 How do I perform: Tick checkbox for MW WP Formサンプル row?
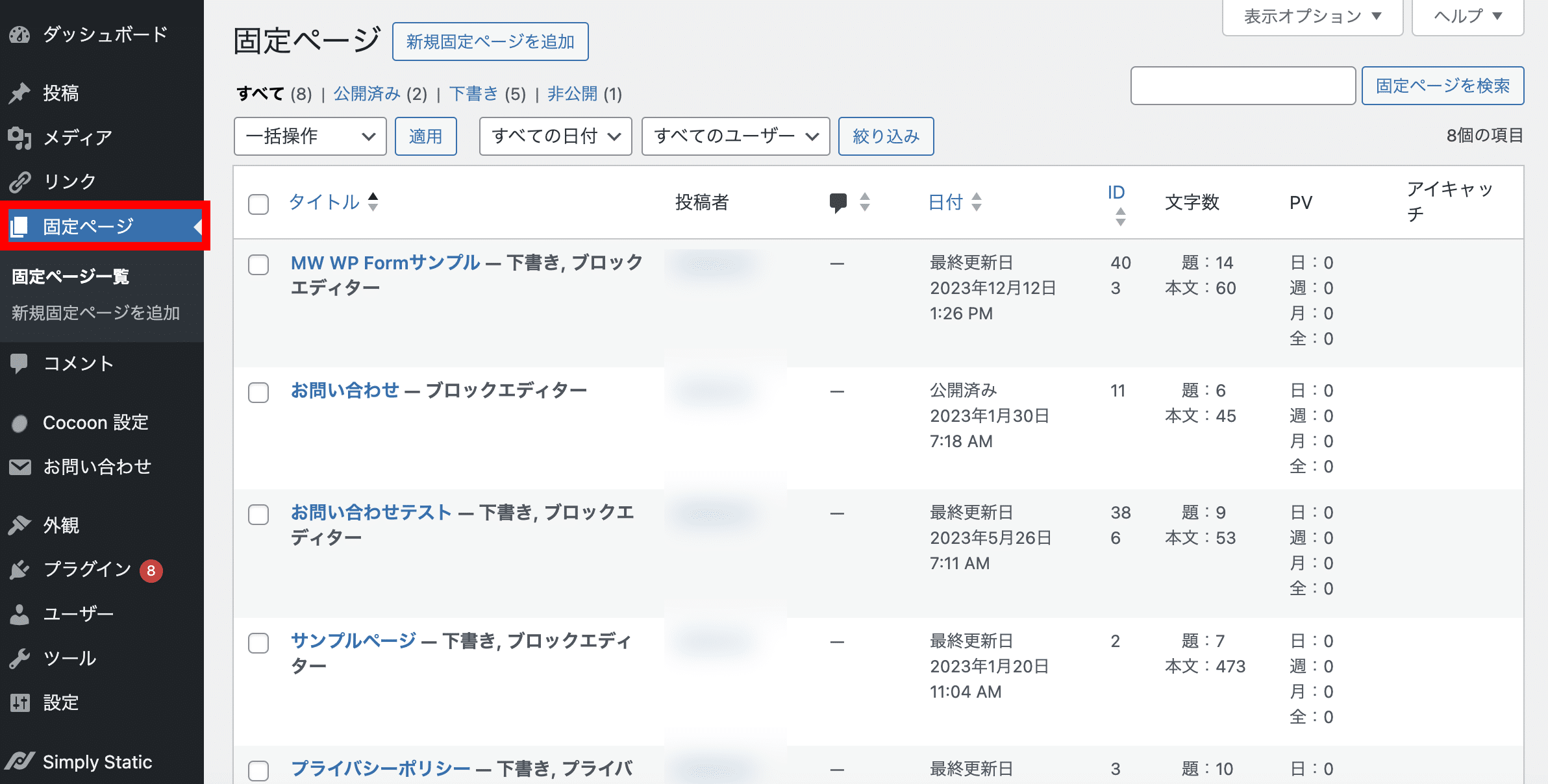pyautogui.click(x=258, y=265)
